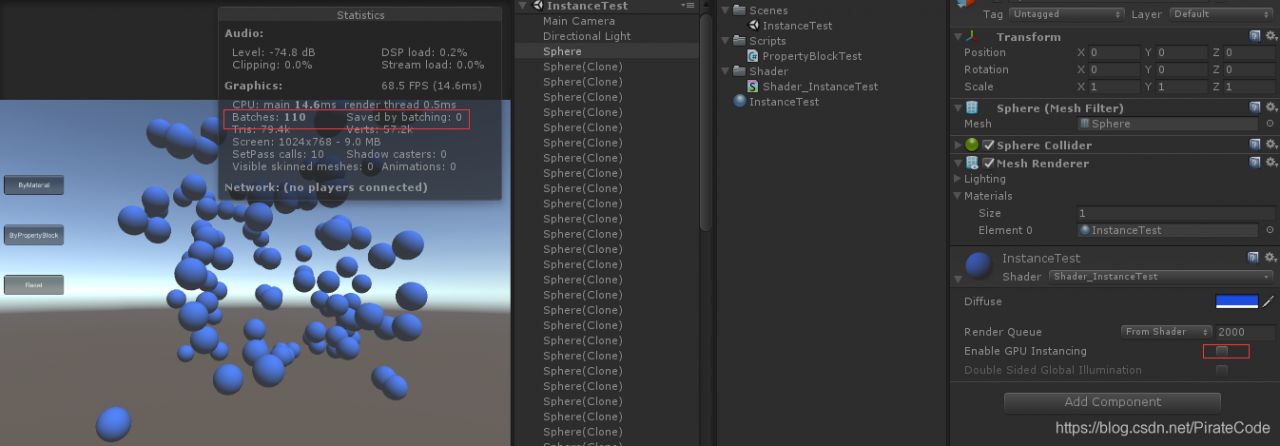Click the Mesh Renderer component icon
The height and width of the screenshot is (446, 1280).
coord(971,162)
